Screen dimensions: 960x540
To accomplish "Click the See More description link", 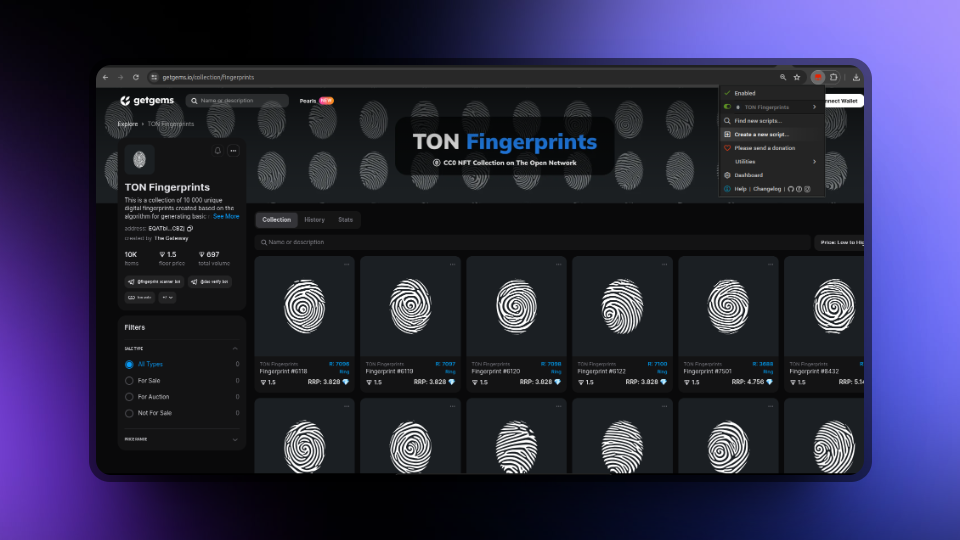I will [226, 217].
